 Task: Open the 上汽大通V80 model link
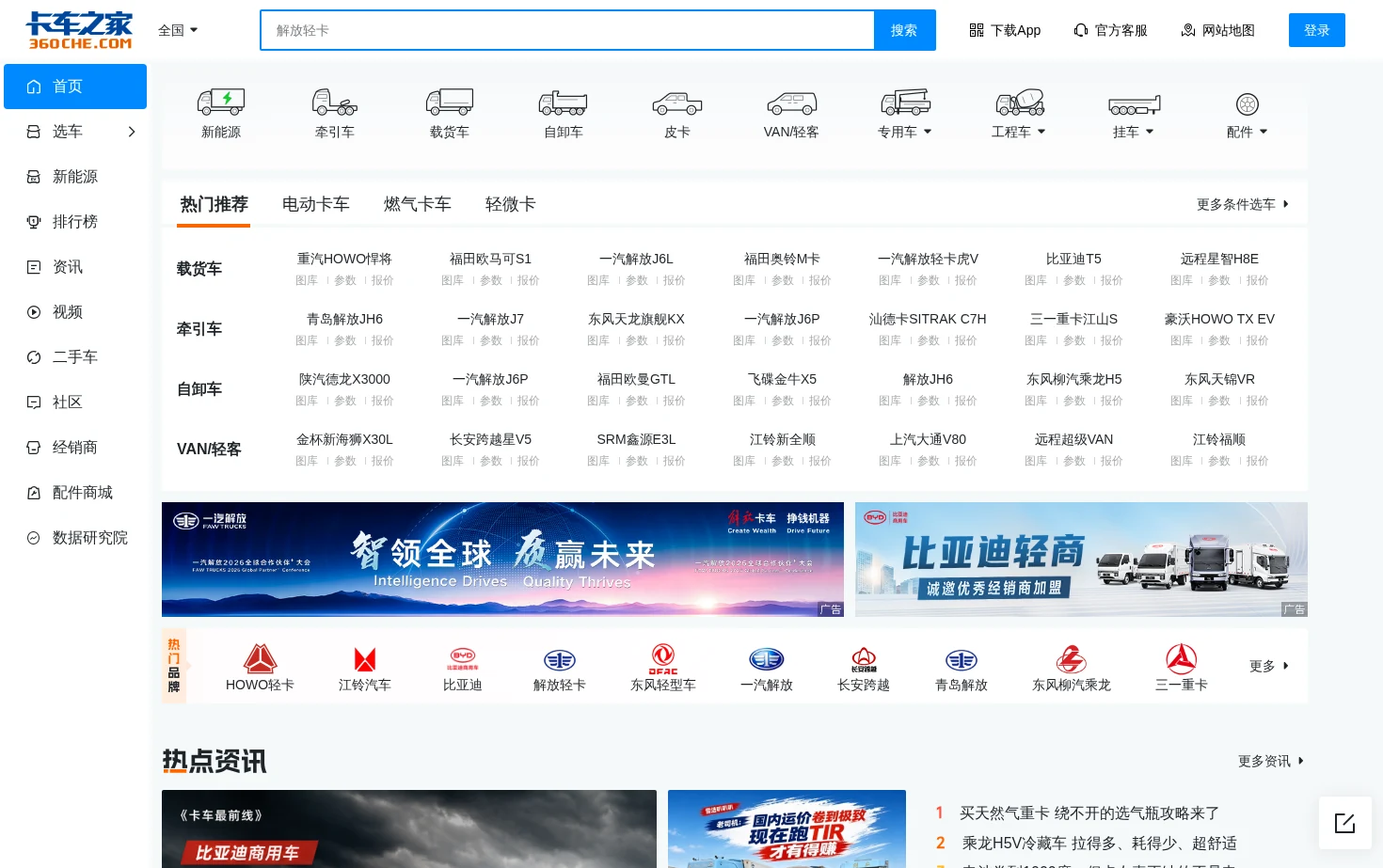pyautogui.click(x=928, y=439)
